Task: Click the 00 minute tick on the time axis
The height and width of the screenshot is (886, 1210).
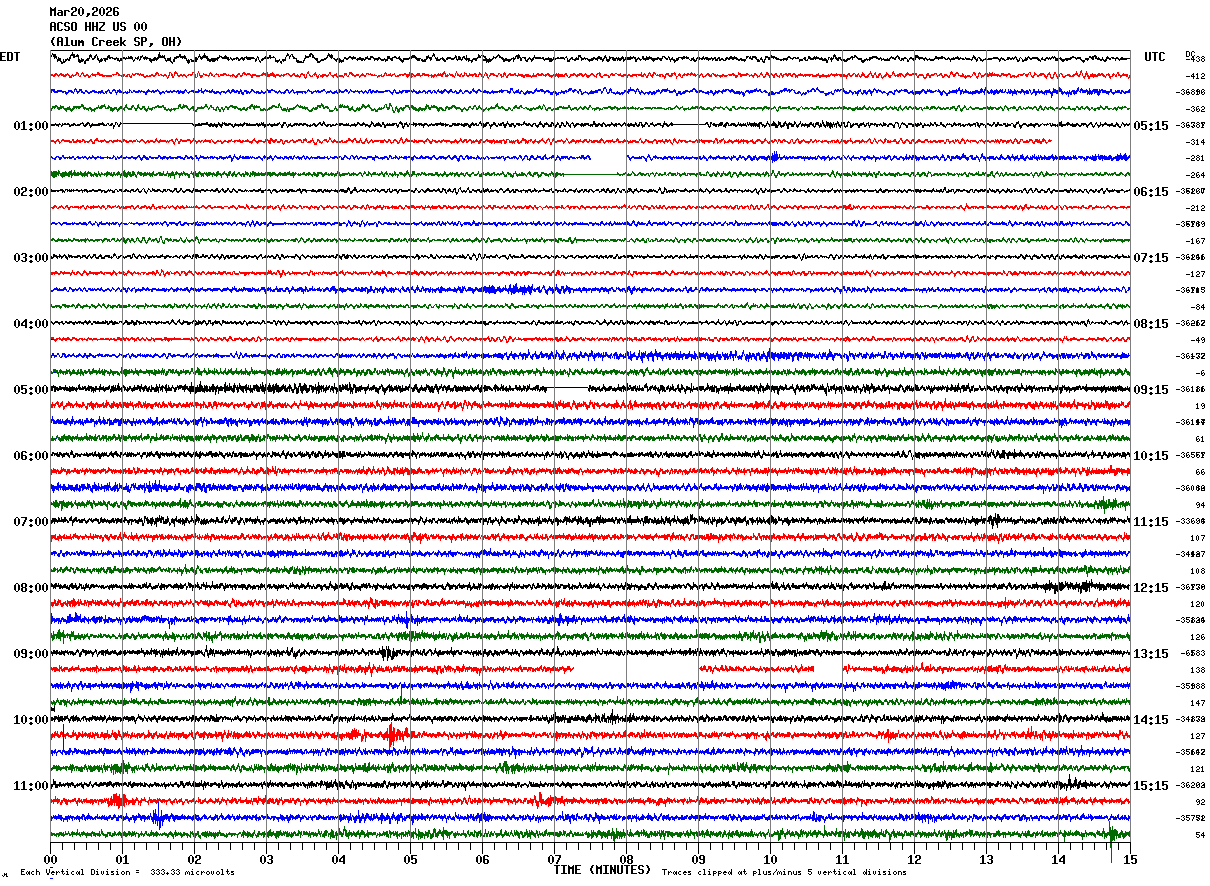Action: [50, 859]
